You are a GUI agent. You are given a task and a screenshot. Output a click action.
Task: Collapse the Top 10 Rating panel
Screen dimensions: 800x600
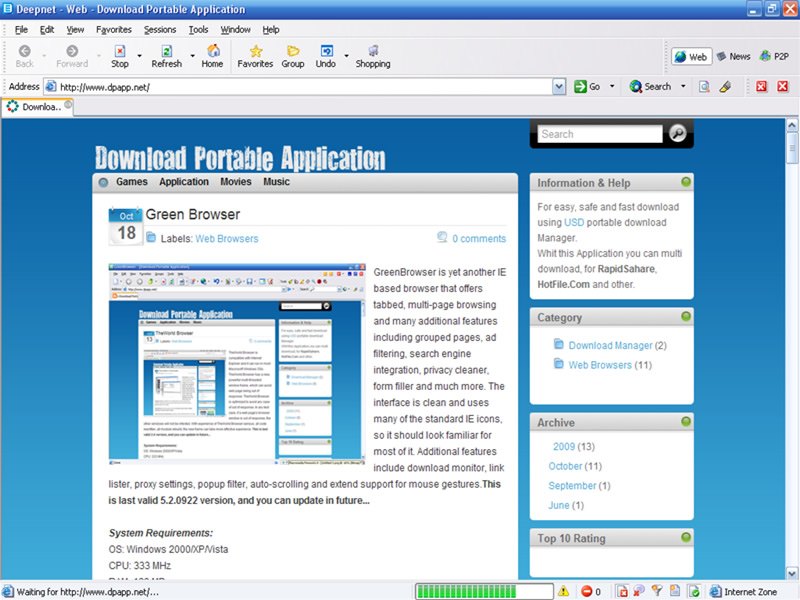pos(686,537)
